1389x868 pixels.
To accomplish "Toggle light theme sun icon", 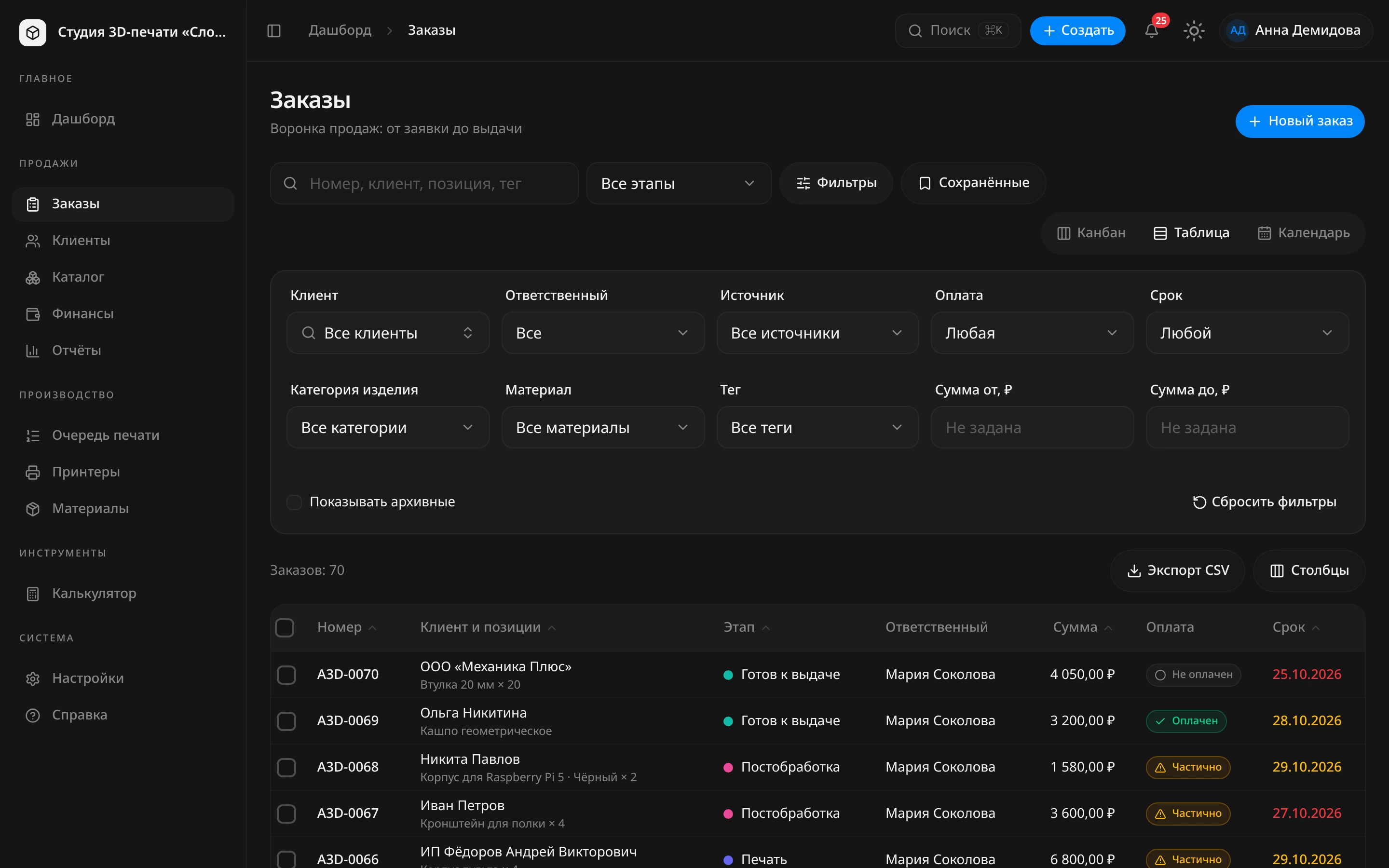I will click(1194, 30).
